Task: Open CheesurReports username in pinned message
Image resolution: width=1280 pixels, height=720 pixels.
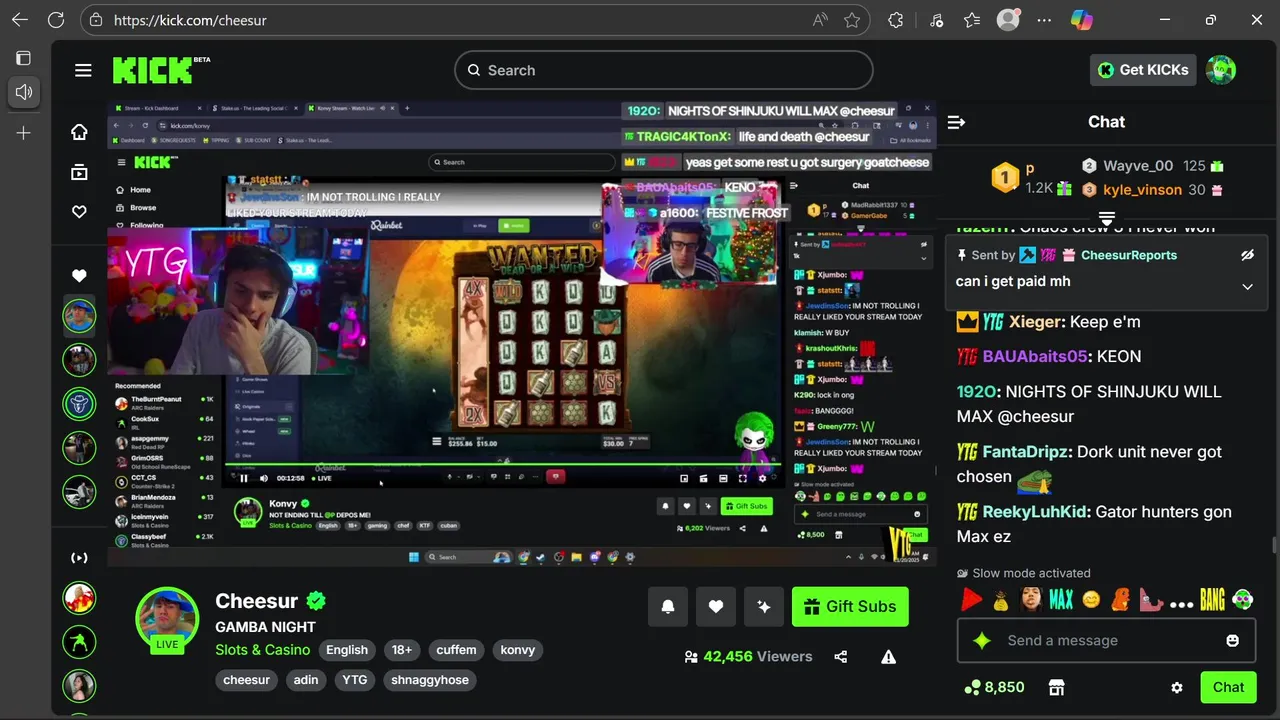Action: tap(1129, 255)
